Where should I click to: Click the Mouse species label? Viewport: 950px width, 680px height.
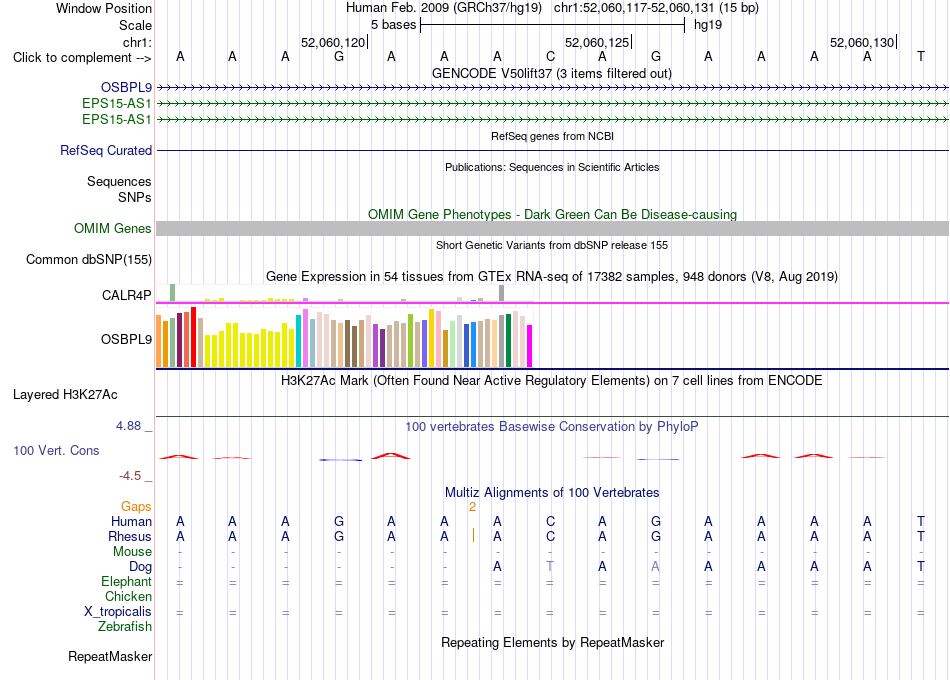[x=132, y=552]
